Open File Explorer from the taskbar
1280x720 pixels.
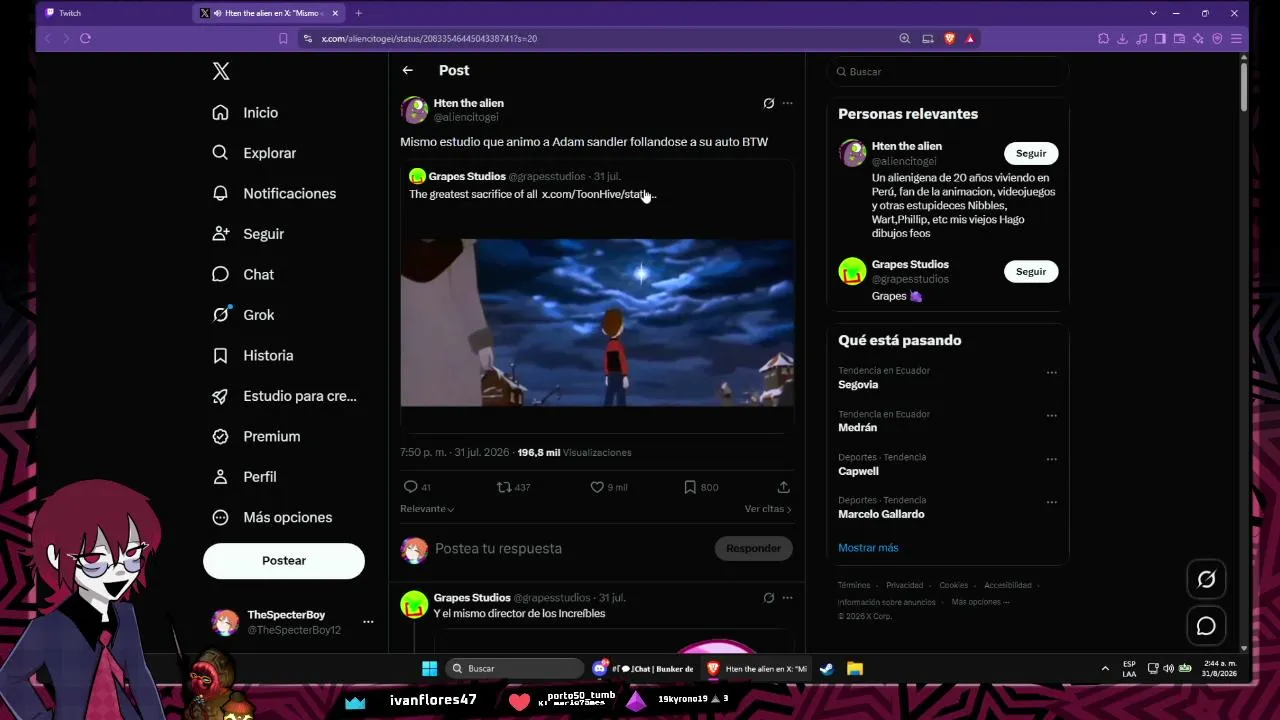[x=855, y=668]
